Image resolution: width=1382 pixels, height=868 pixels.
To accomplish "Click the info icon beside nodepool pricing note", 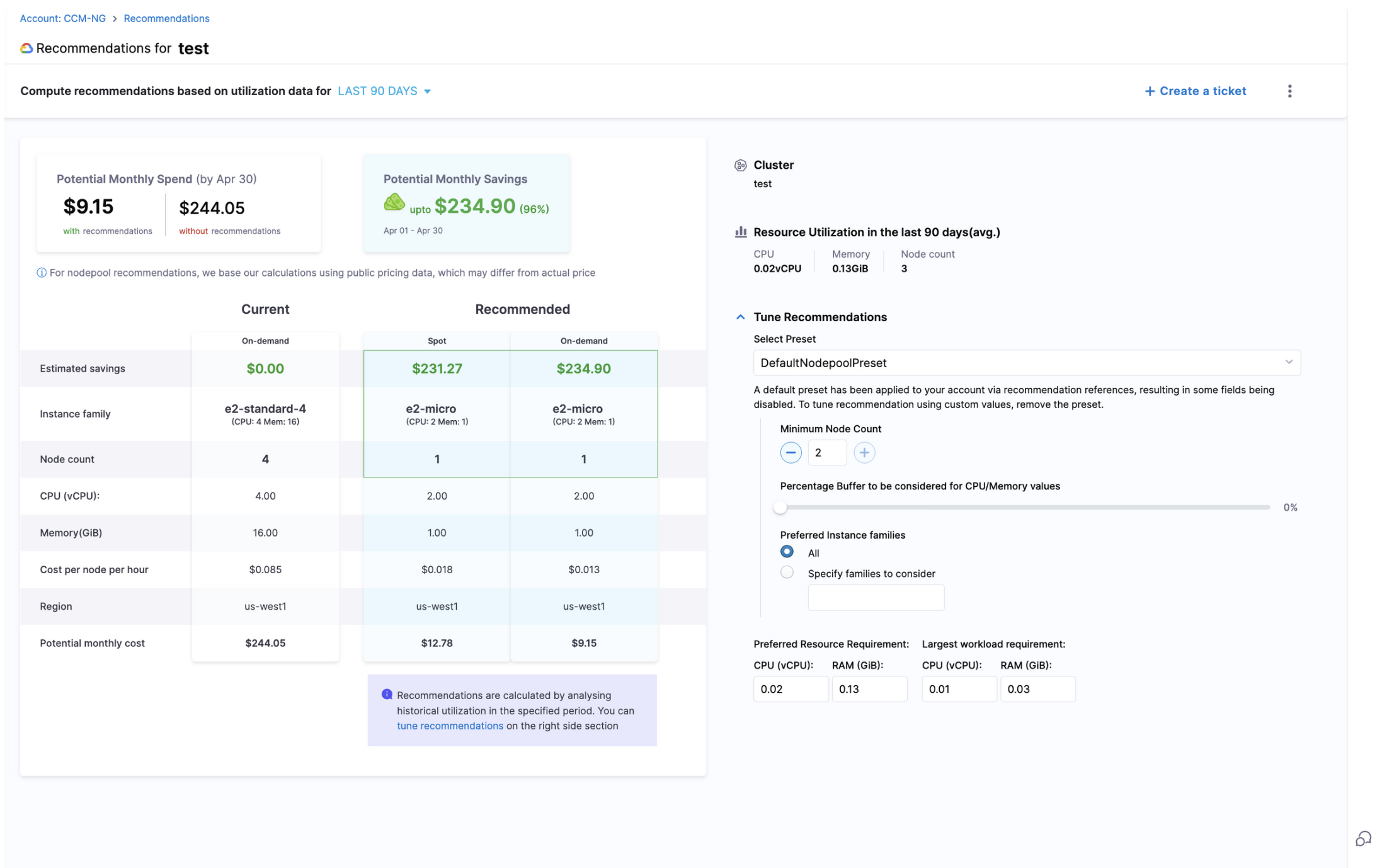I will coord(42,273).
